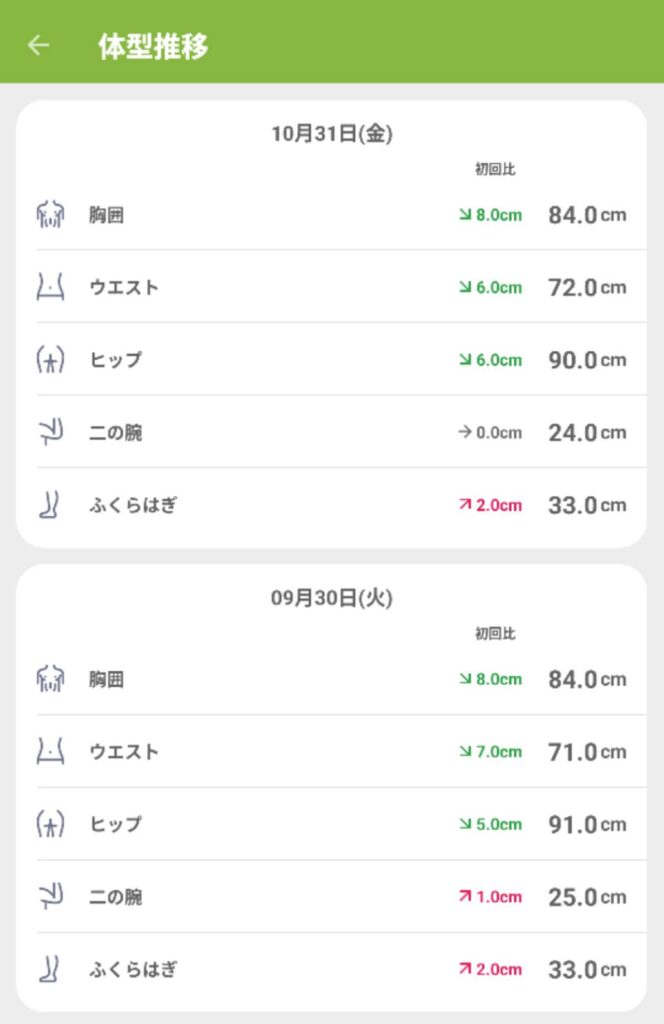Click the calf icon for 10月31日
The width and height of the screenshot is (664, 1024).
50,505
